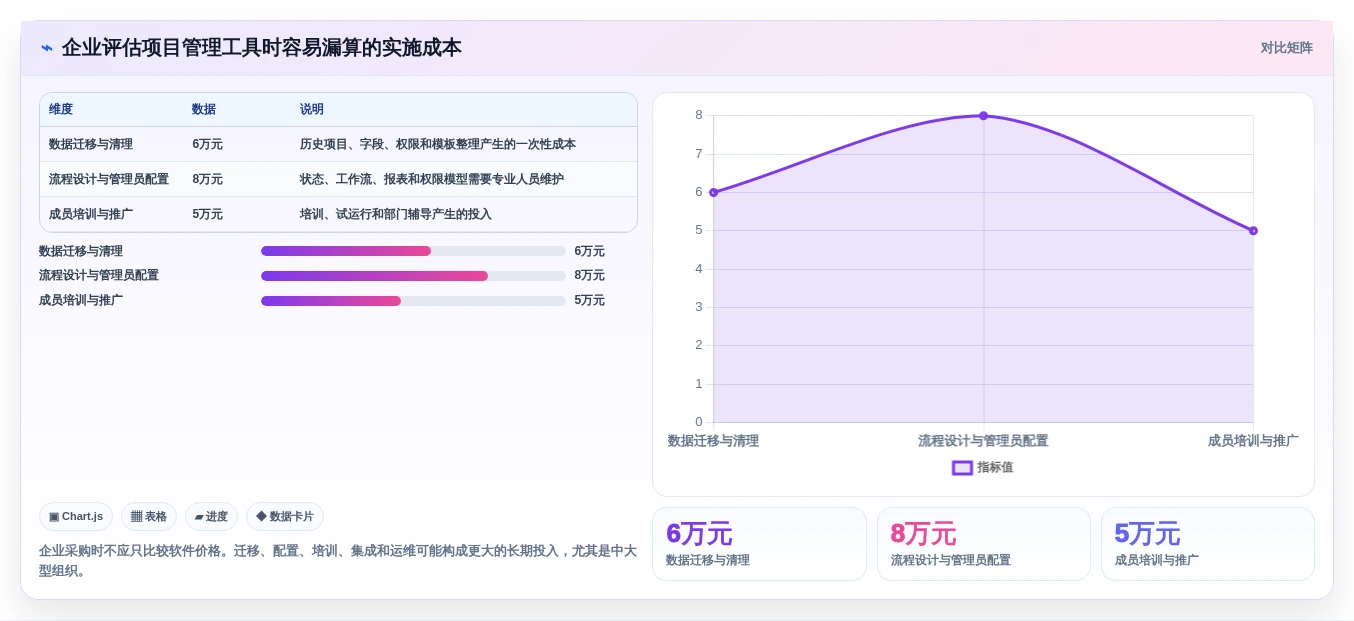Click the lightning icon beside the title
Image resolution: width=1354 pixels, height=621 pixels.
coord(47,48)
